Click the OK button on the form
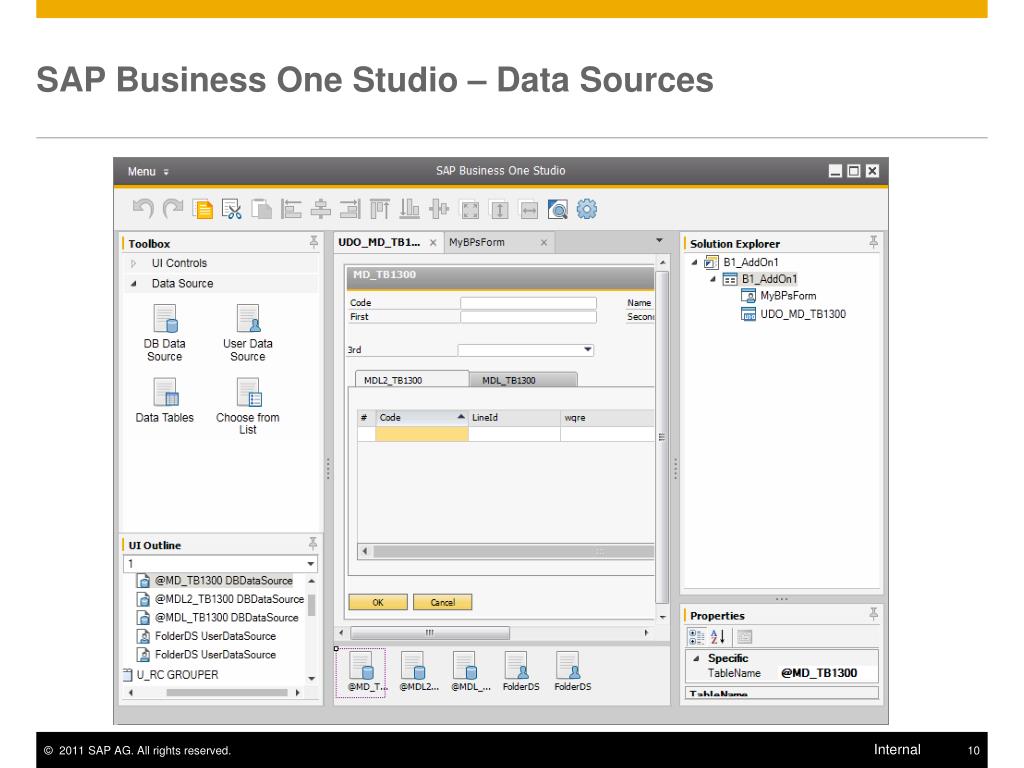Viewport: 1024px width, 768px height. (378, 602)
